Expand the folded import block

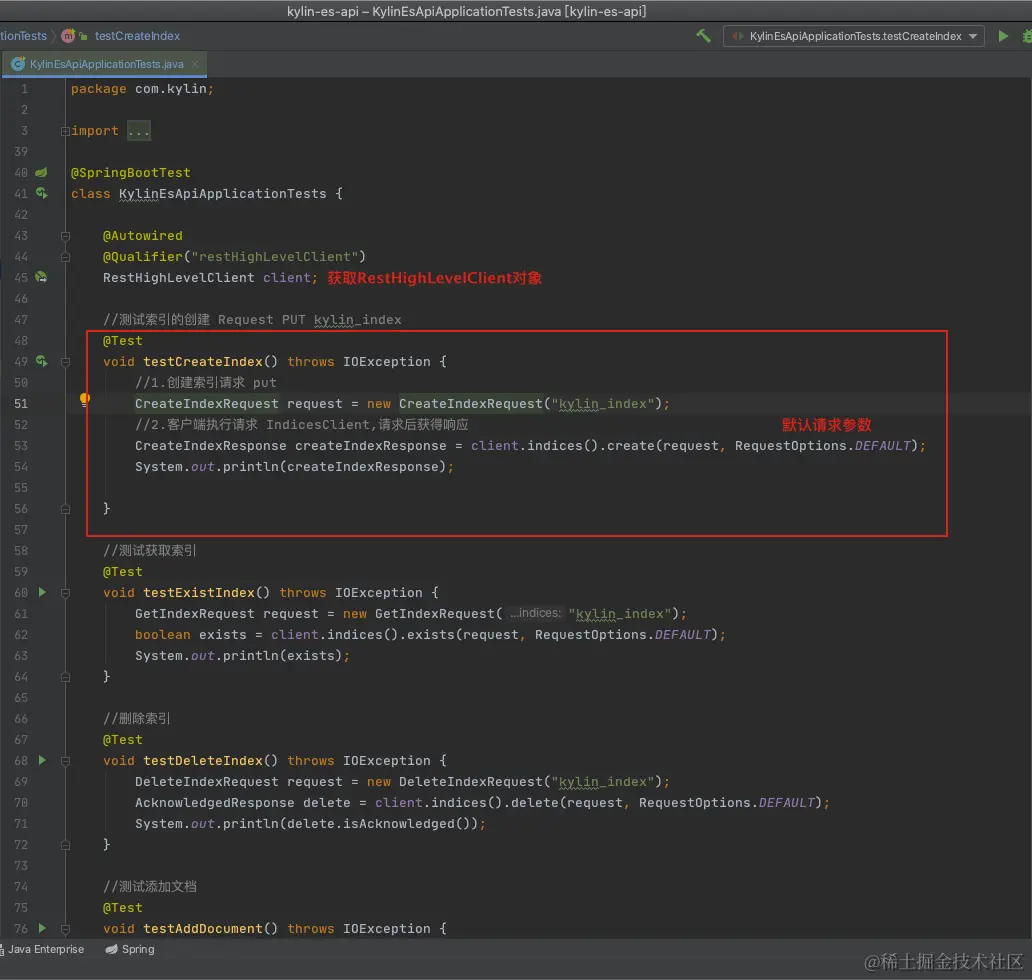(65, 131)
